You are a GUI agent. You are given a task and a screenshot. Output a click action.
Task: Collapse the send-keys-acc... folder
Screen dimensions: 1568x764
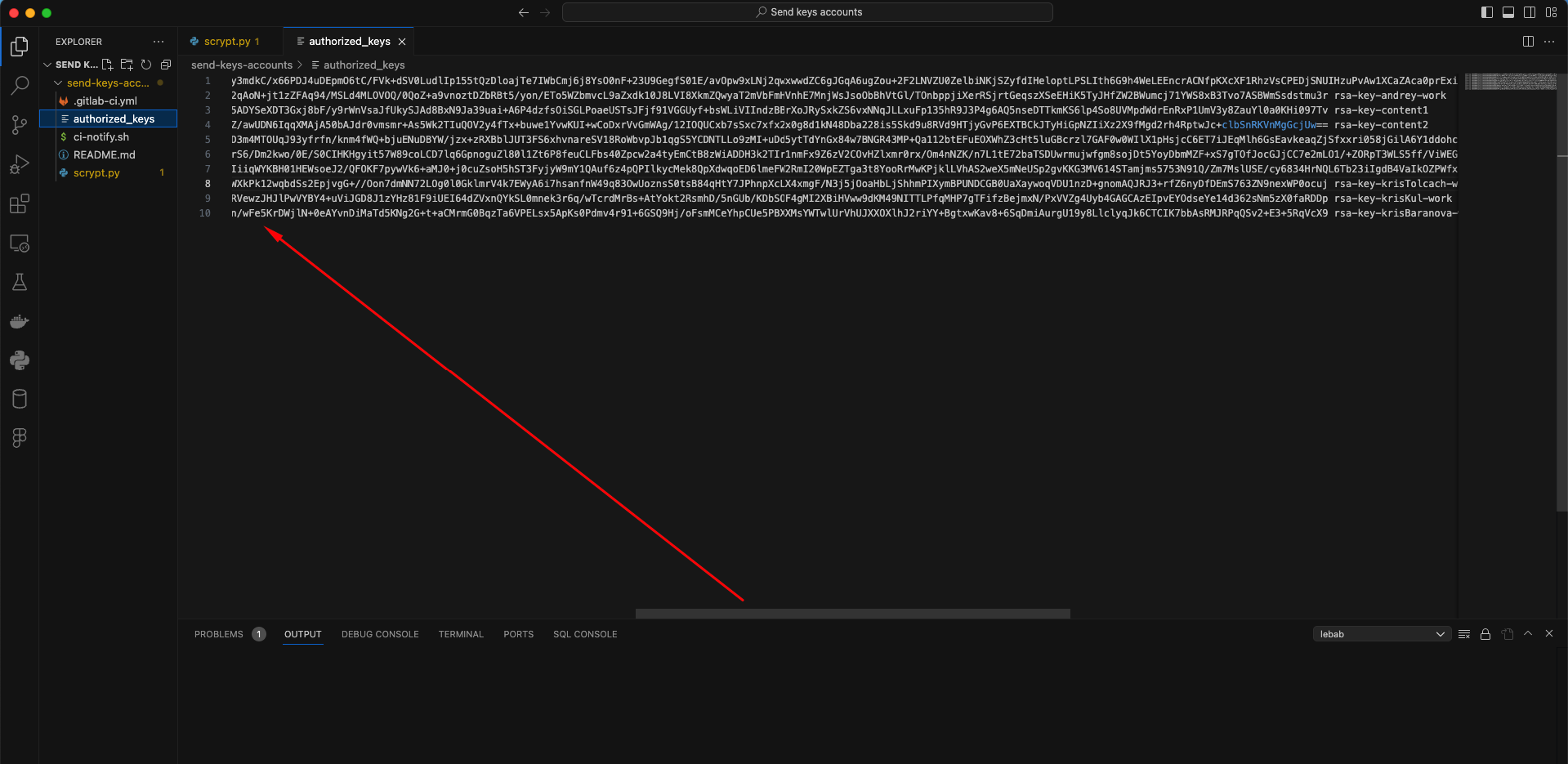pyautogui.click(x=58, y=83)
